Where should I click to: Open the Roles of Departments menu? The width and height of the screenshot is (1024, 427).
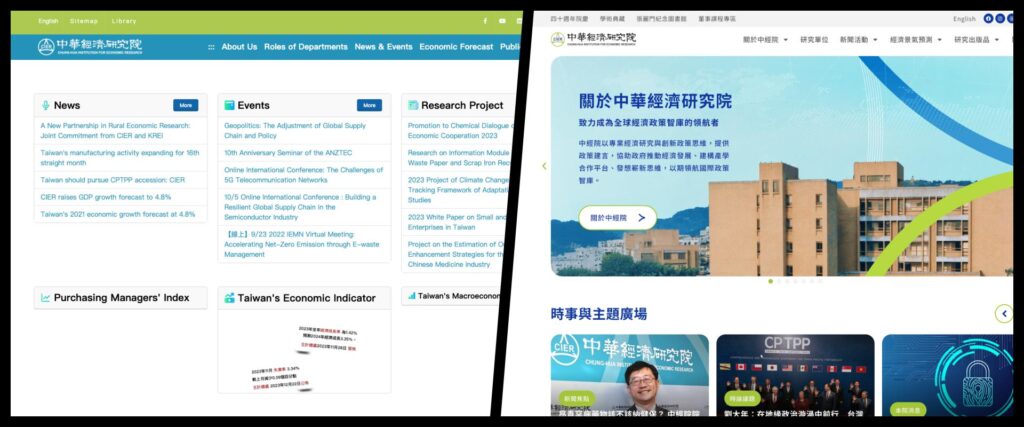point(305,47)
